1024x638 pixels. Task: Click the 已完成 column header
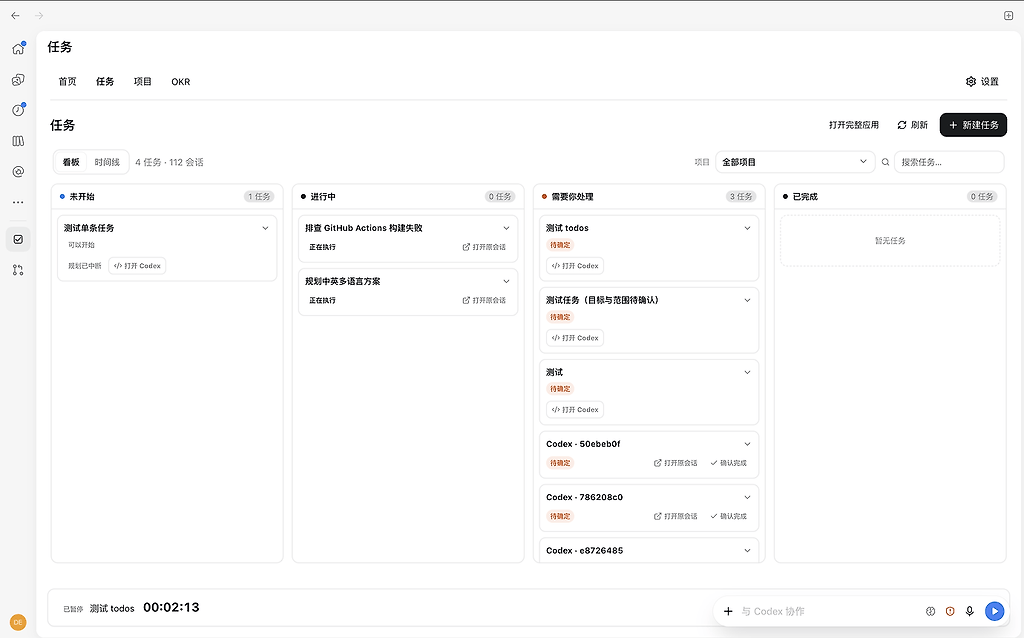click(x=890, y=197)
